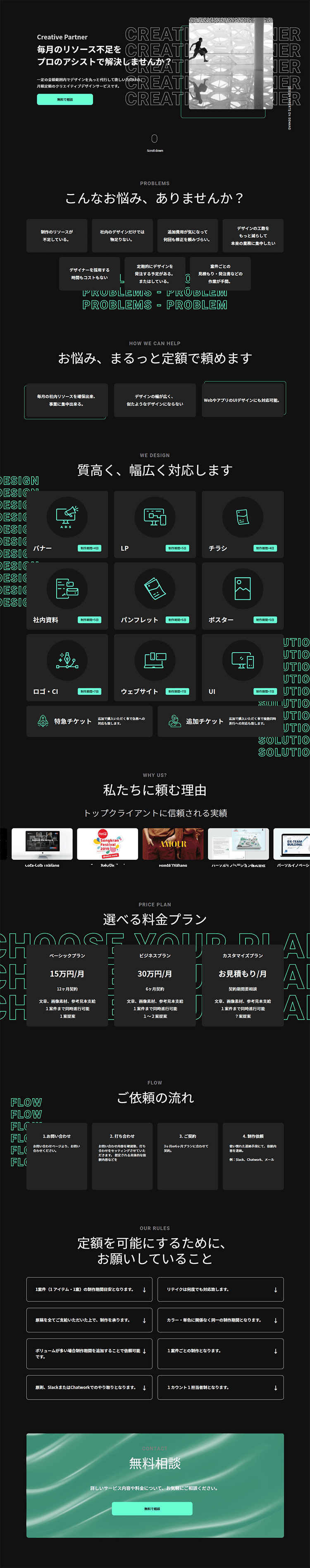Click the 1.お問い合わせ flow step card
This screenshot has width=310, height=1568.
[x=57, y=1156]
